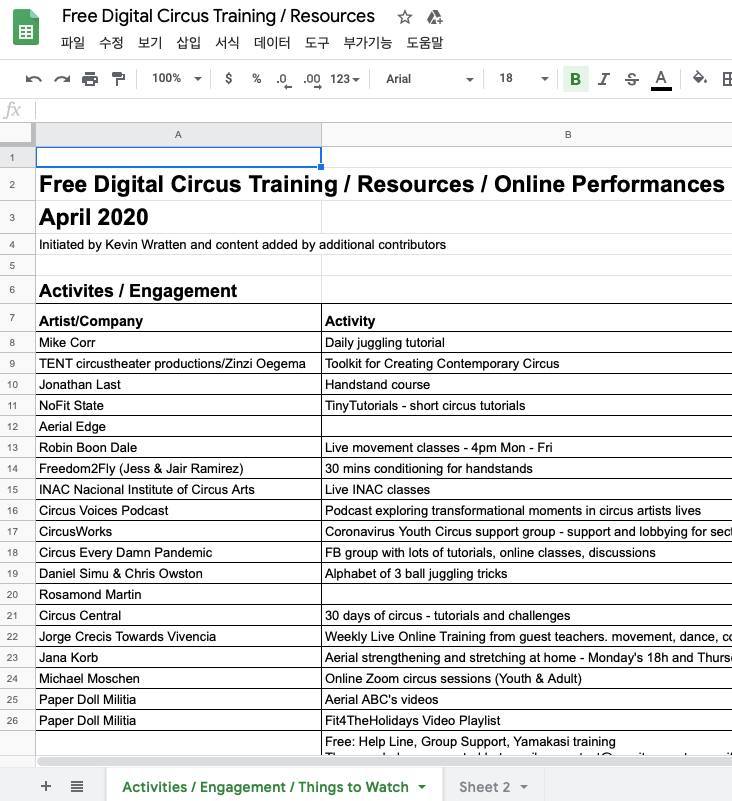Click the horizontal scrollbar
This screenshot has width=732, height=801.
pyautogui.click(x=383, y=761)
